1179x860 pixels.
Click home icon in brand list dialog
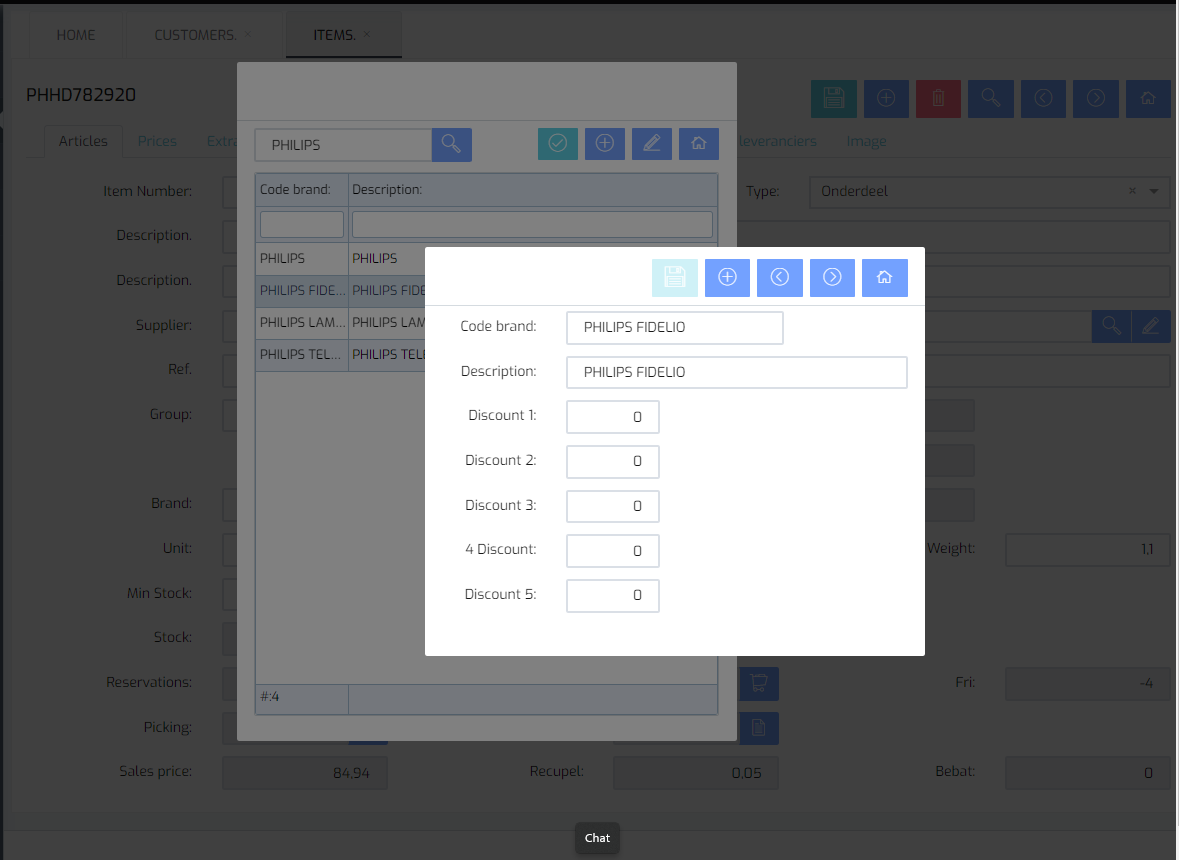point(699,144)
